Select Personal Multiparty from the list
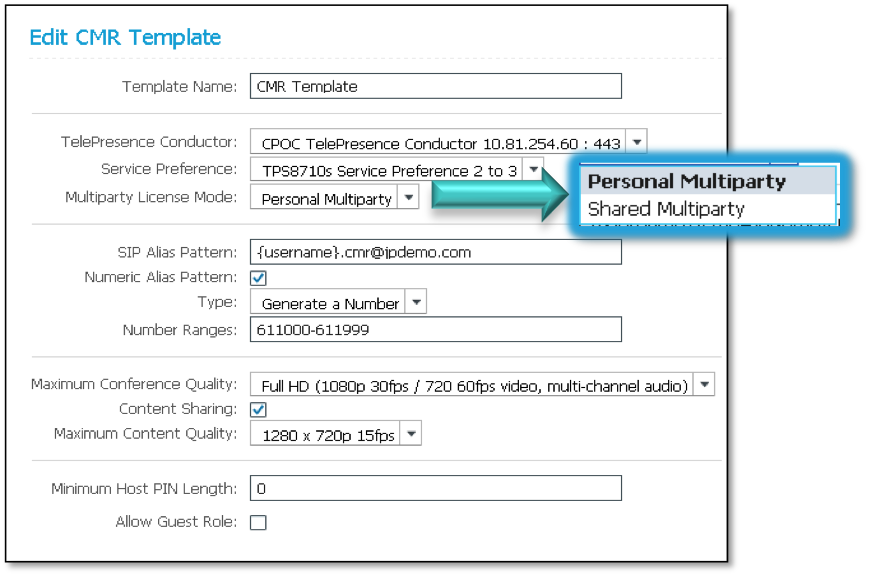The image size is (874, 576). click(x=687, y=182)
